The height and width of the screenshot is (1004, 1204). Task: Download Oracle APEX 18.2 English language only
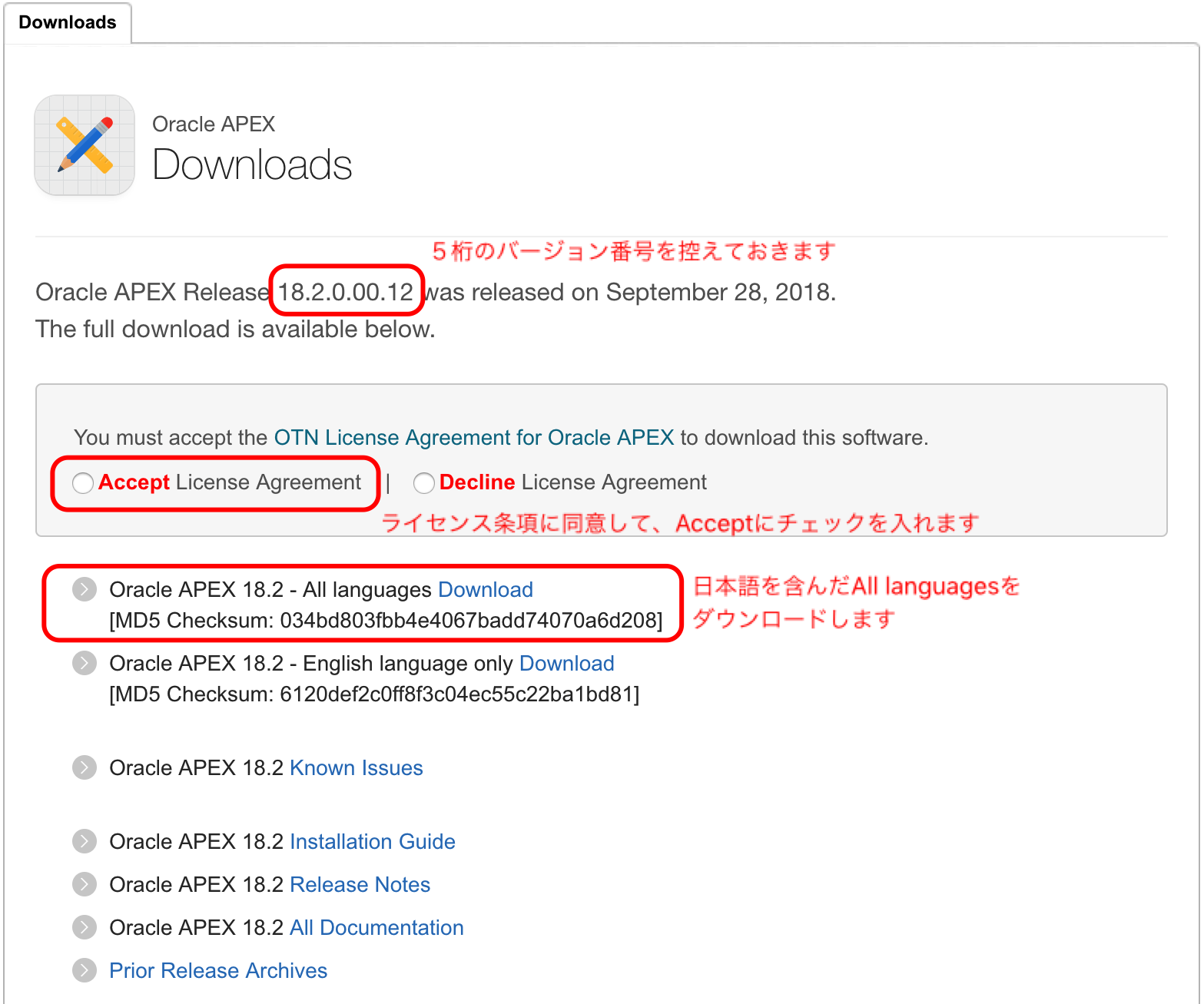(567, 664)
